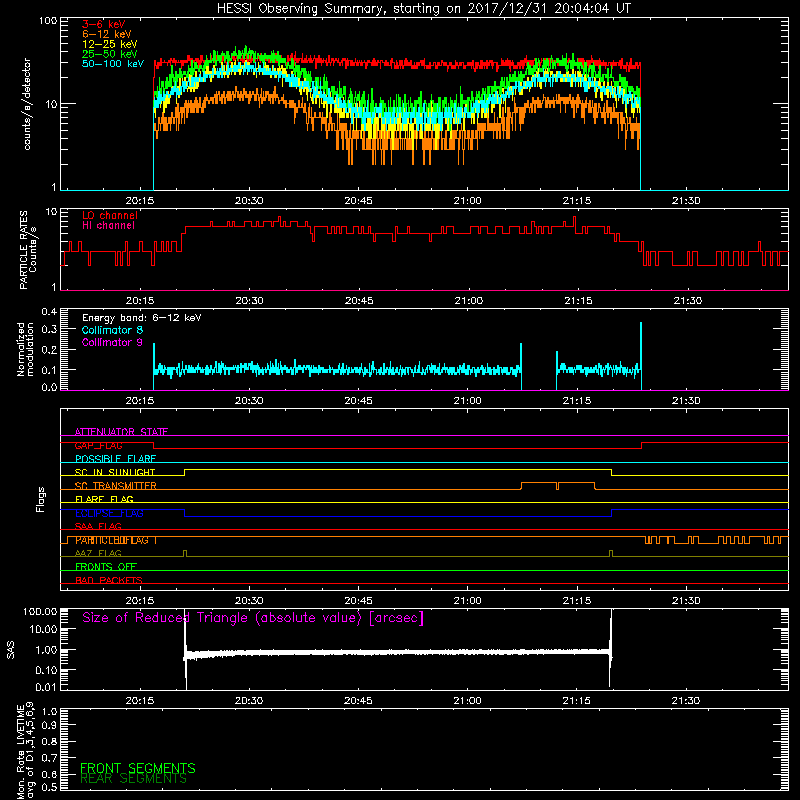
Task: Click the ATTENUATOR_STATE flag label
Action: 121,432
